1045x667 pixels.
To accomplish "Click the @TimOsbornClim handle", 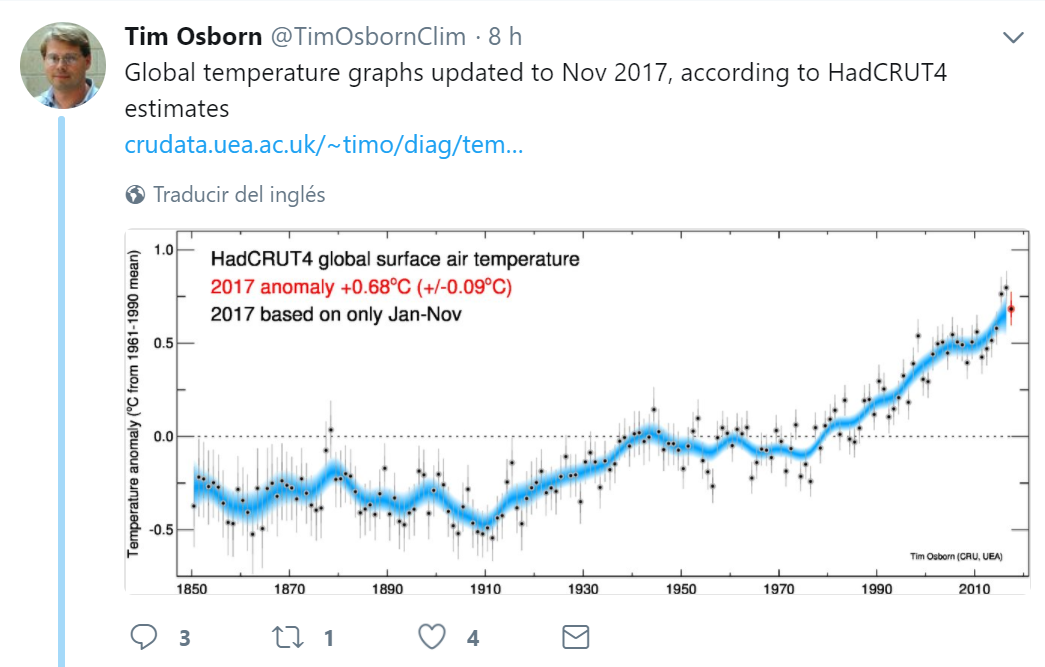I will tap(368, 37).
